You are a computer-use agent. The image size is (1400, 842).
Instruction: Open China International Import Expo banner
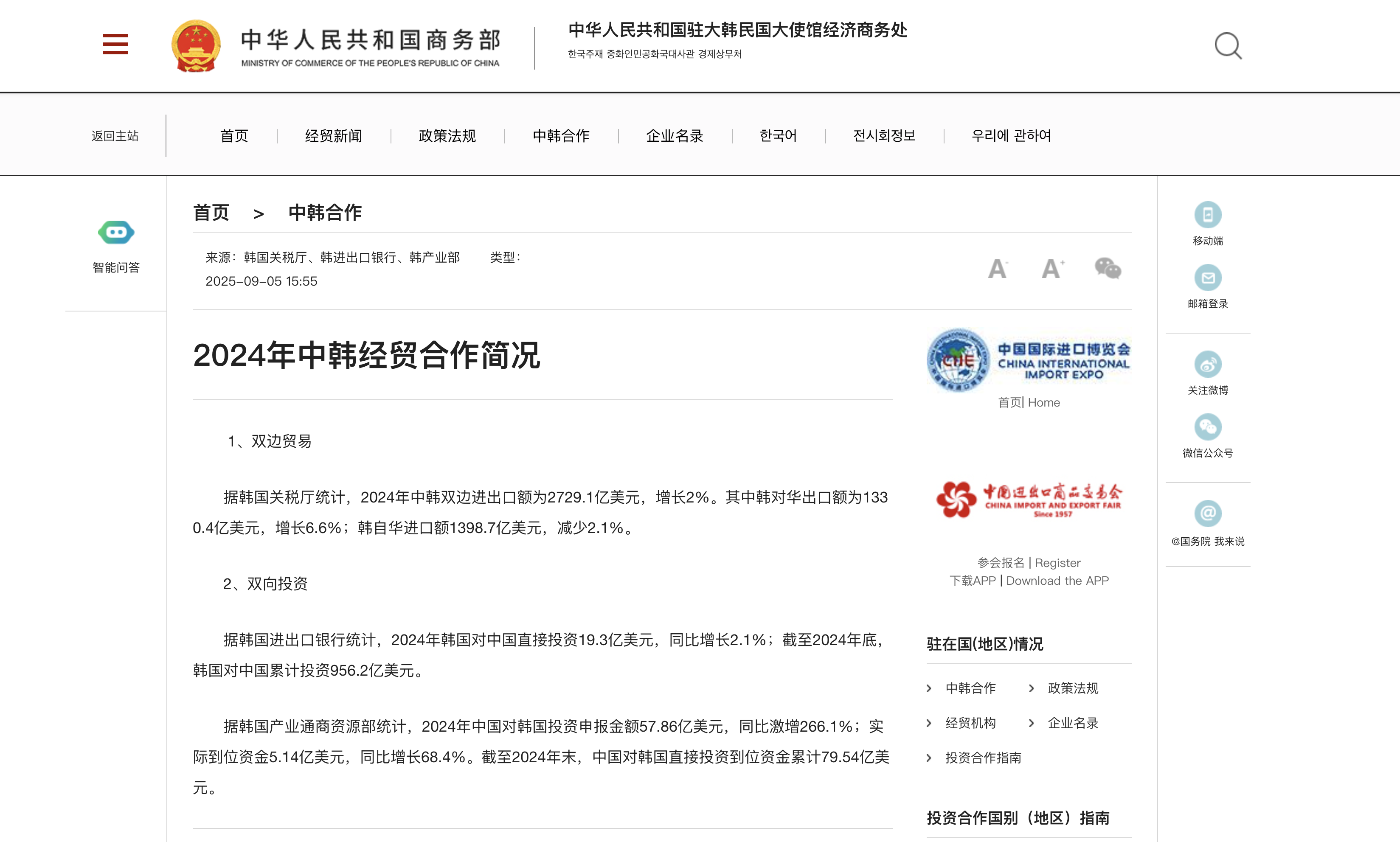[x=1028, y=360]
